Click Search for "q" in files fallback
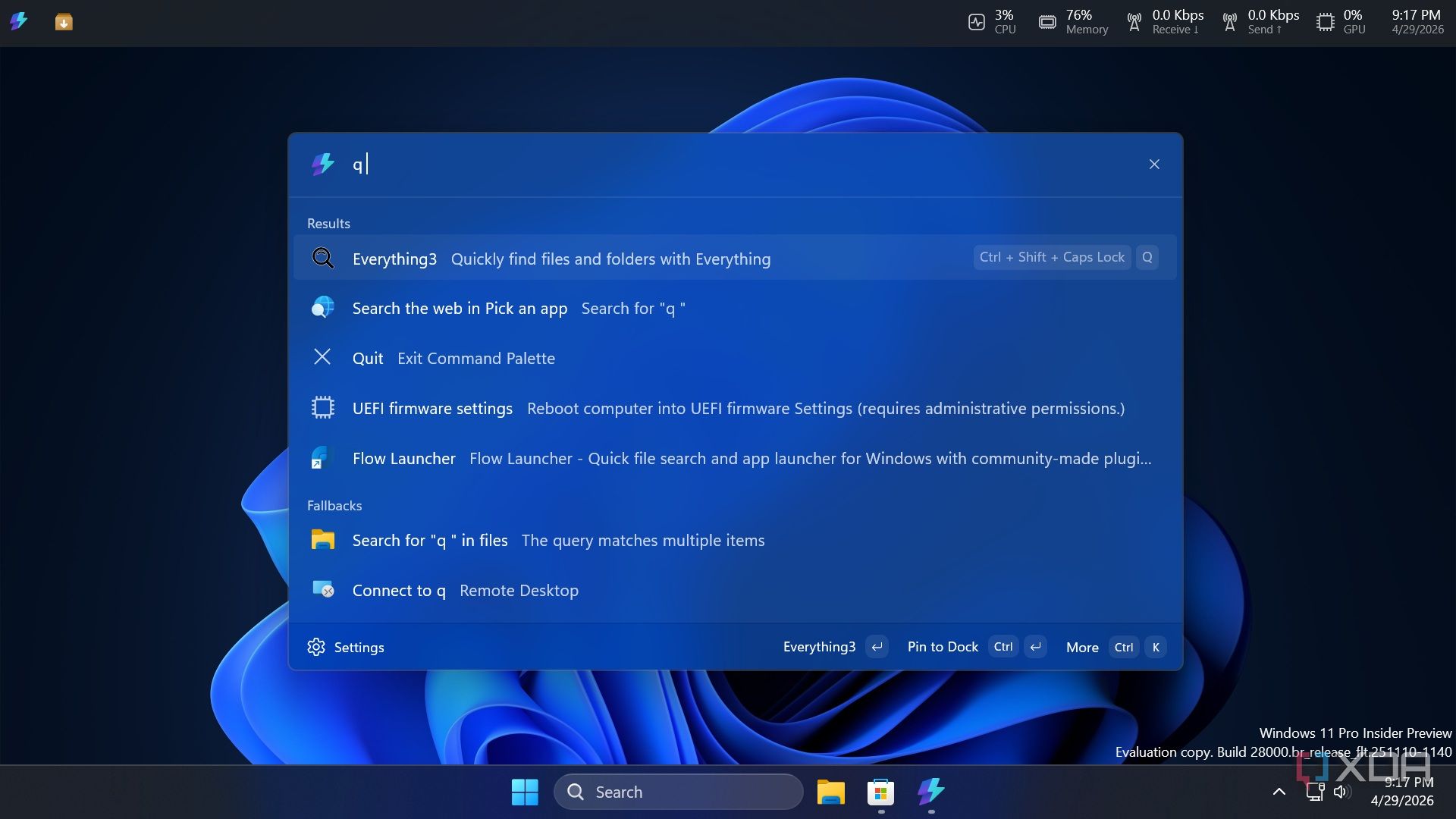The image size is (1456, 819). [x=735, y=540]
